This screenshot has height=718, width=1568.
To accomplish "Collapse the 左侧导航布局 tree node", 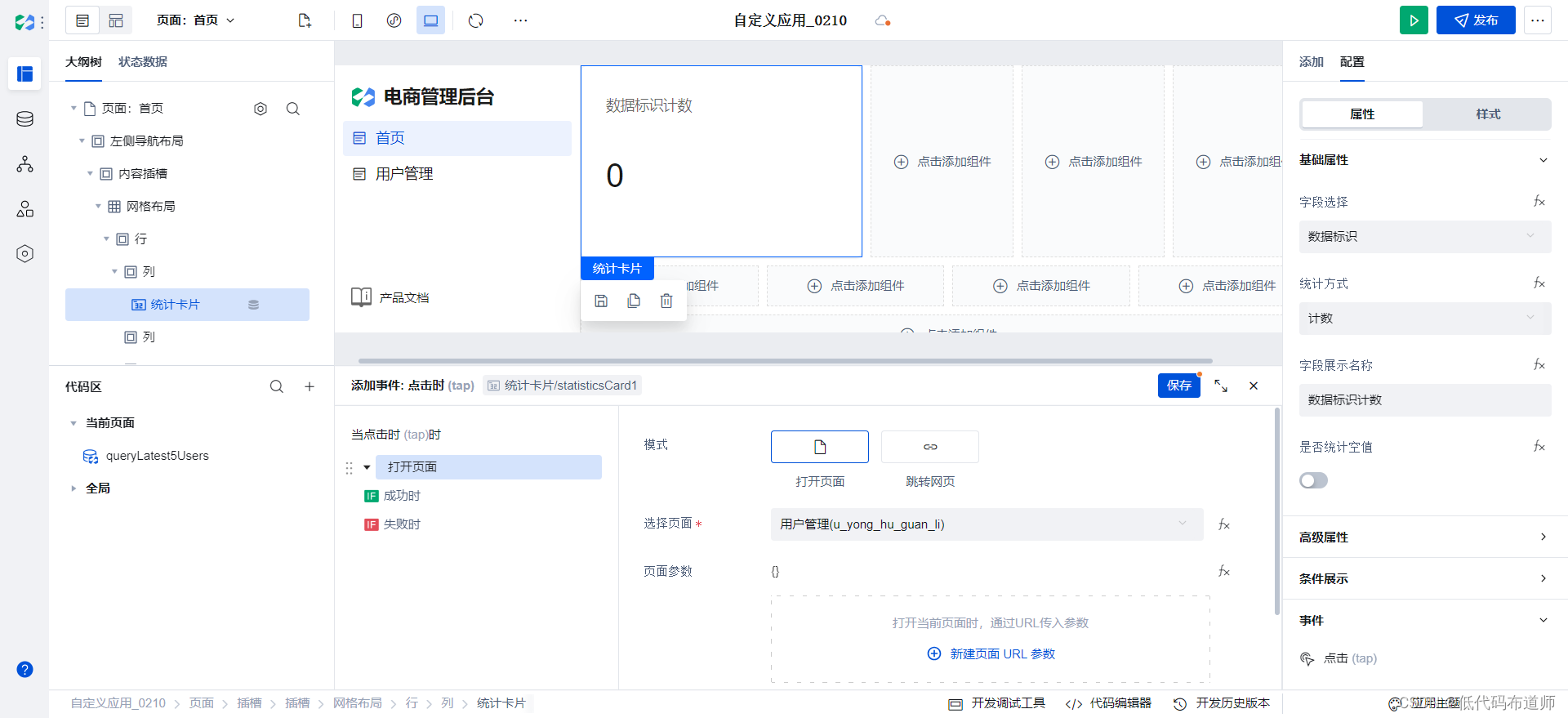I will (82, 141).
